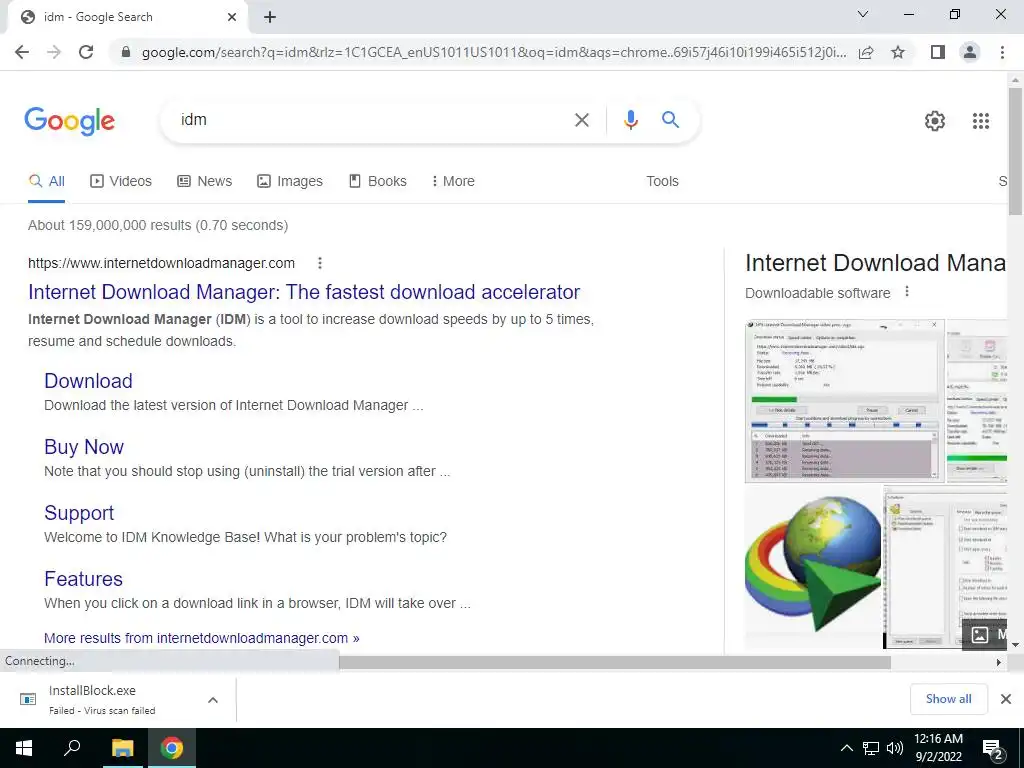The image size is (1024, 768).
Task: Open the IDM scheduler screenshot thumbnail
Action: click(945, 566)
